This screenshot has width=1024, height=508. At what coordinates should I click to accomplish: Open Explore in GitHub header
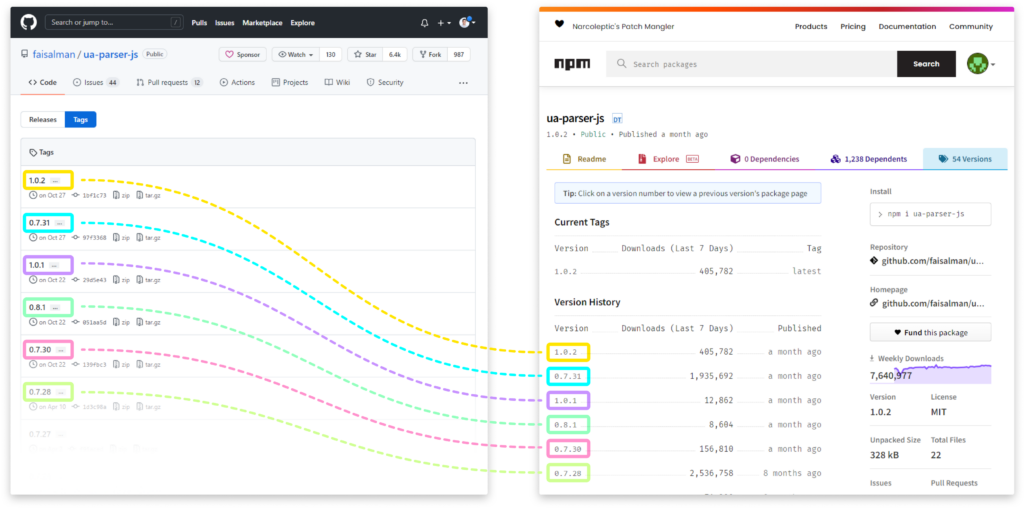pyautogui.click(x=302, y=23)
